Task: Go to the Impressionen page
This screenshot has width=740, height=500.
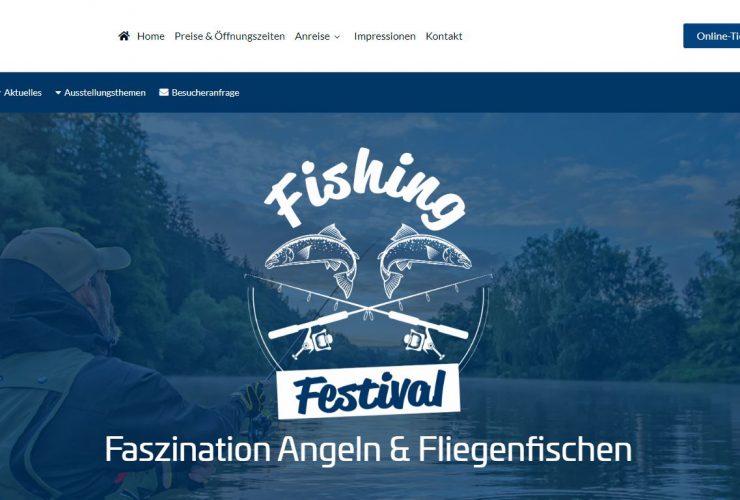Action: [385, 36]
